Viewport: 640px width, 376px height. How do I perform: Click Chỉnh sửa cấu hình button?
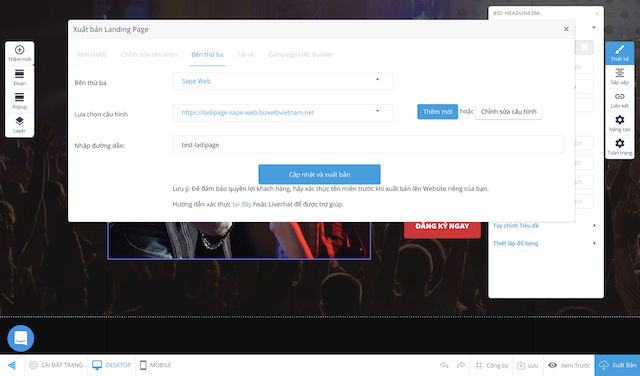tap(509, 111)
